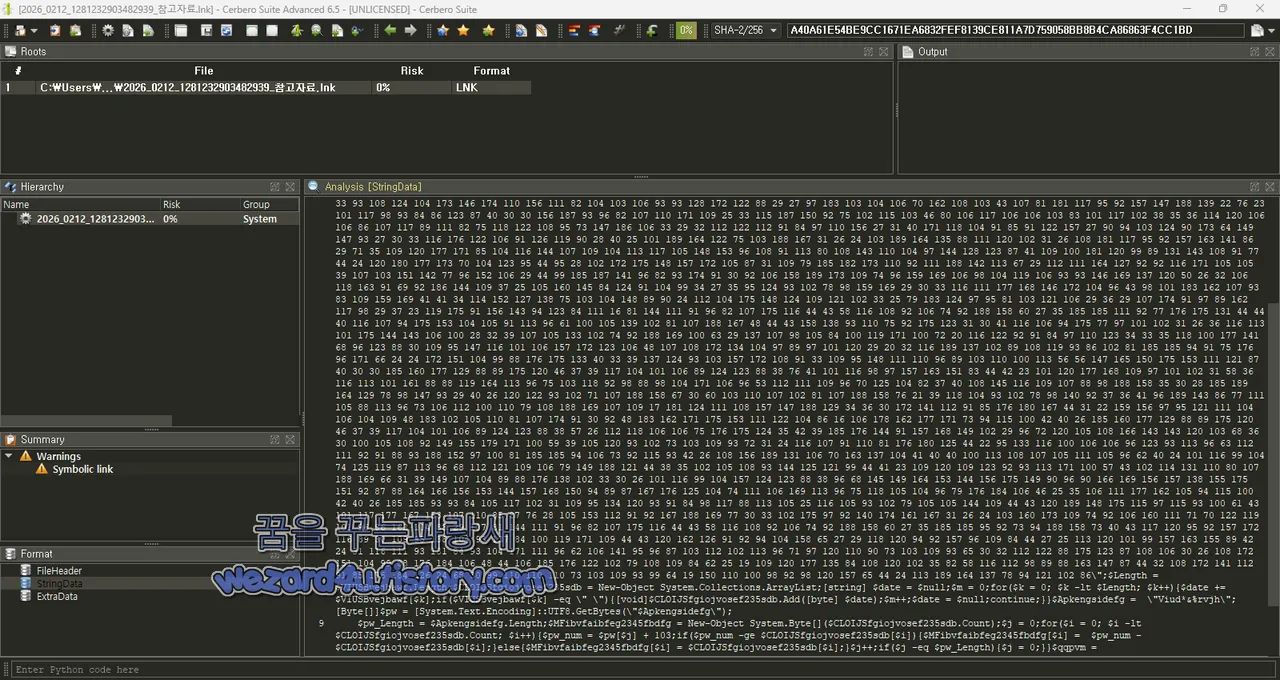Screen dimensions: 1280x680
Task: Sort Roots by File column header
Action: pos(204,71)
